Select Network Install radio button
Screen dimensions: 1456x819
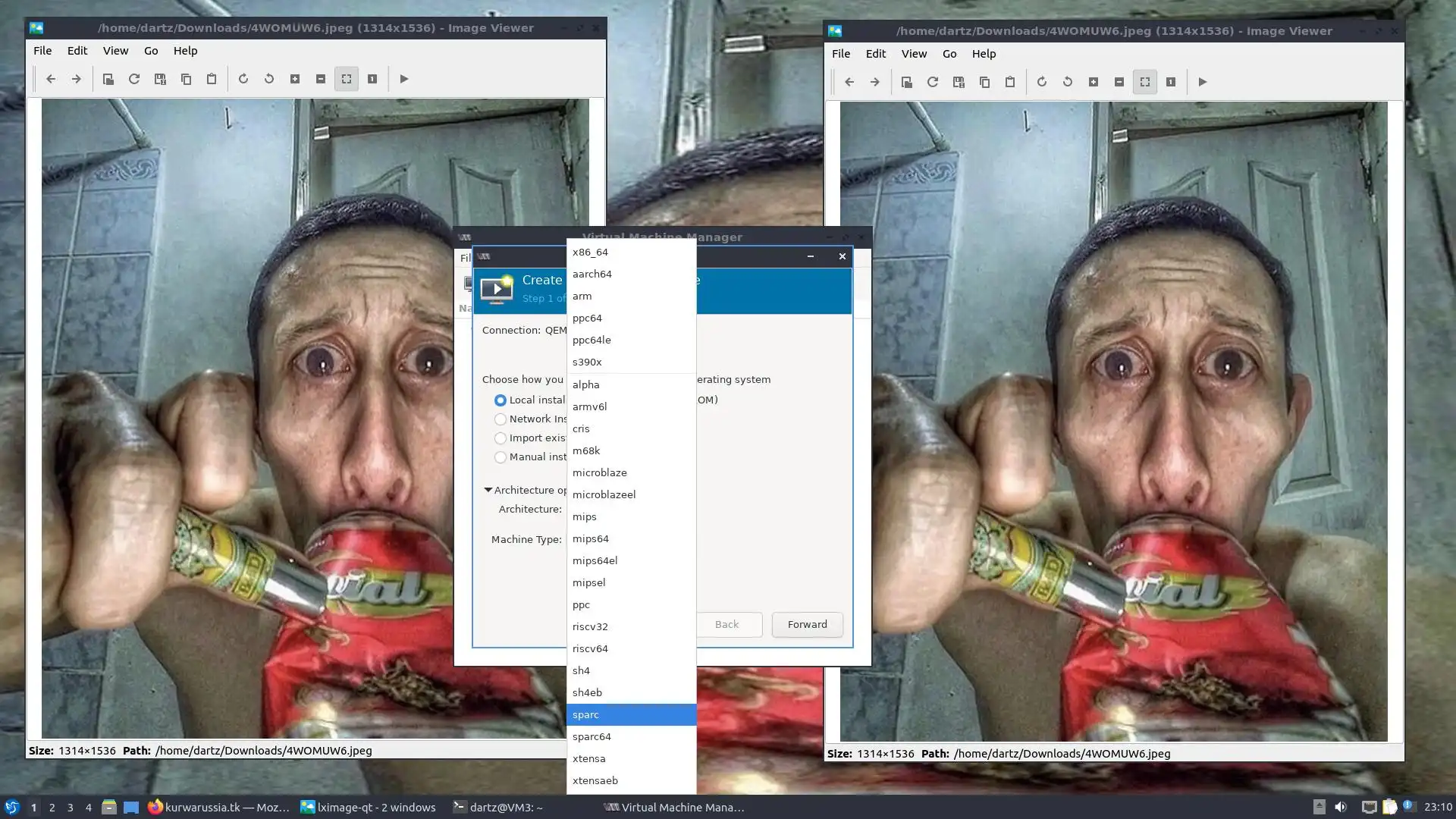[500, 419]
